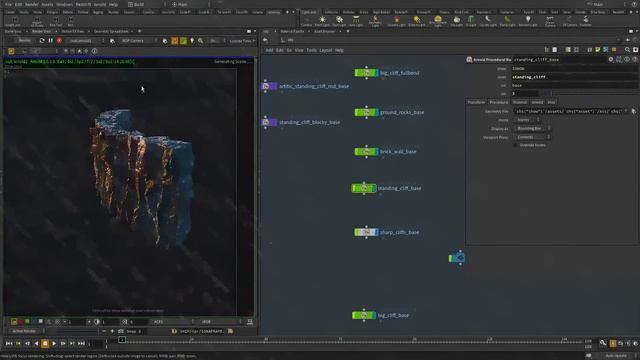Click the info icon in render view
The image size is (640, 360).
(95, 51)
